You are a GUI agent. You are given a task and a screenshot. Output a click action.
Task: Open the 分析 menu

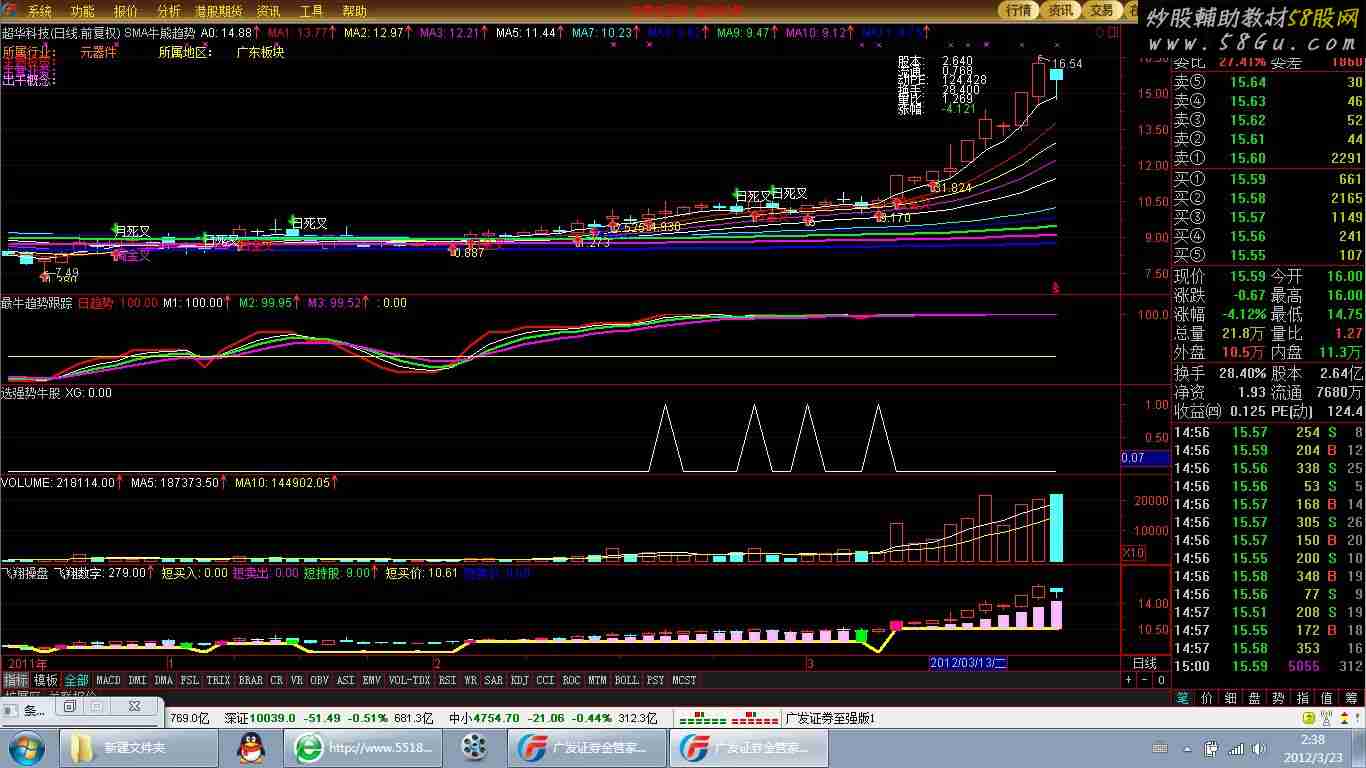pos(169,11)
